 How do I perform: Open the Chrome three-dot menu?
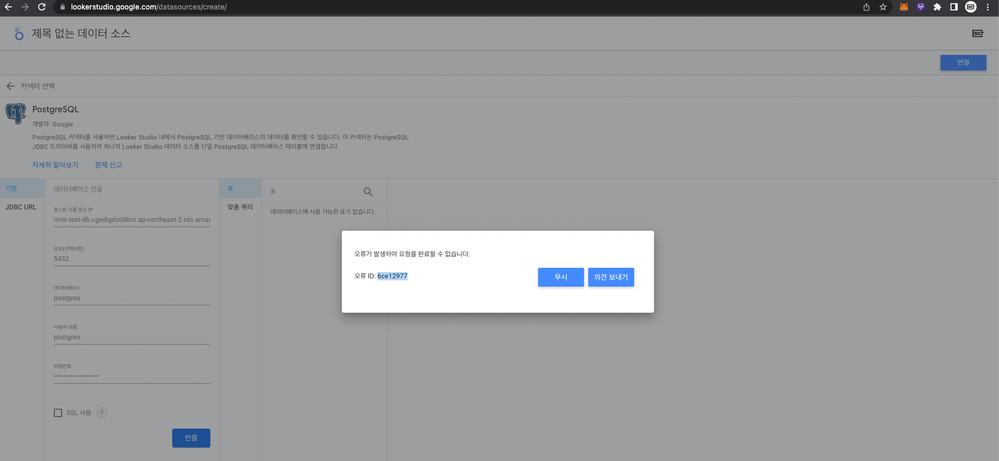(988, 7)
